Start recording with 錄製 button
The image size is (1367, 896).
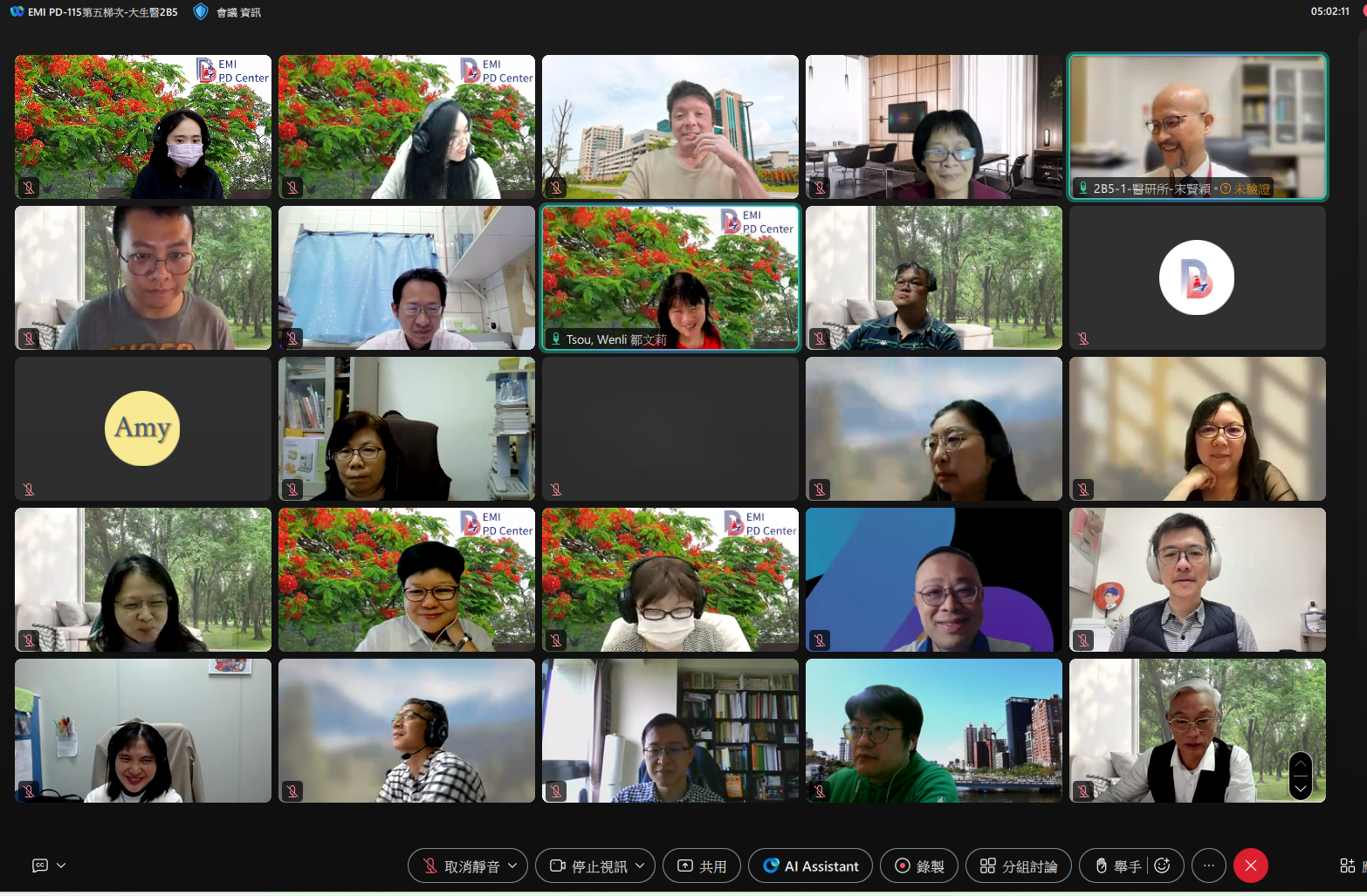coord(918,866)
